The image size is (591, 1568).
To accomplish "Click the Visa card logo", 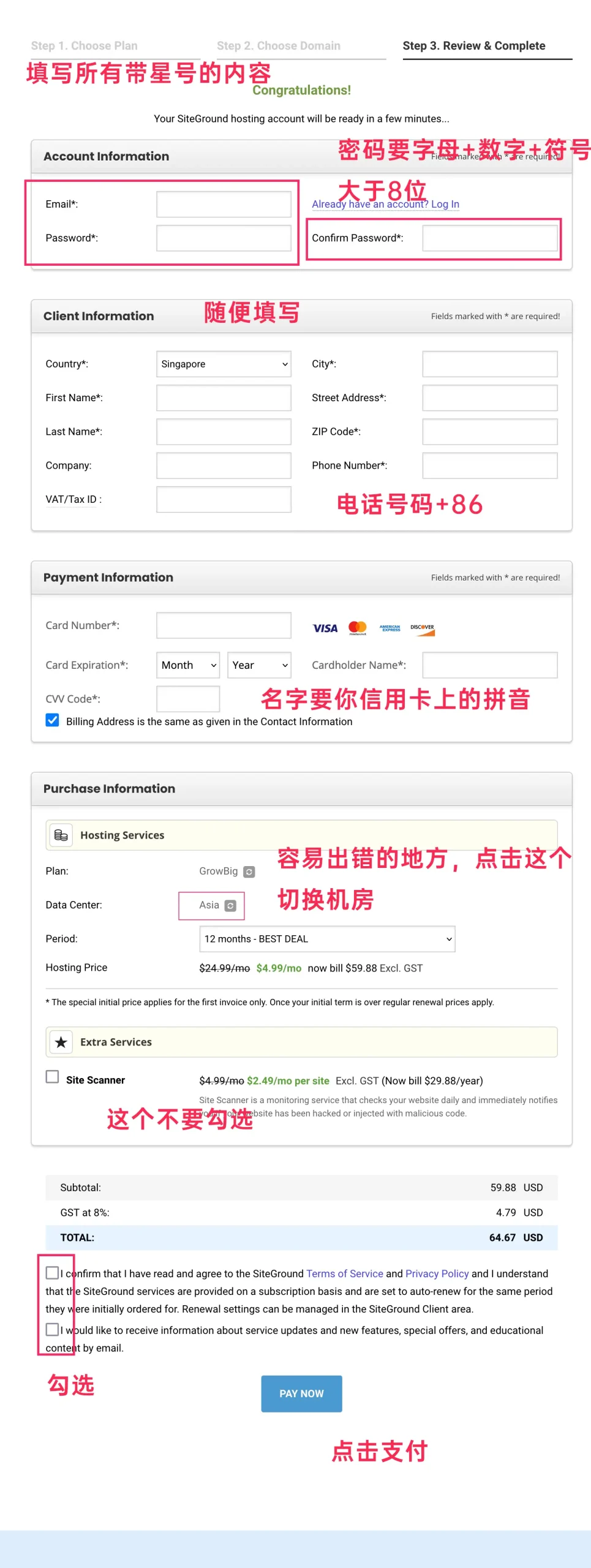I will click(x=325, y=628).
